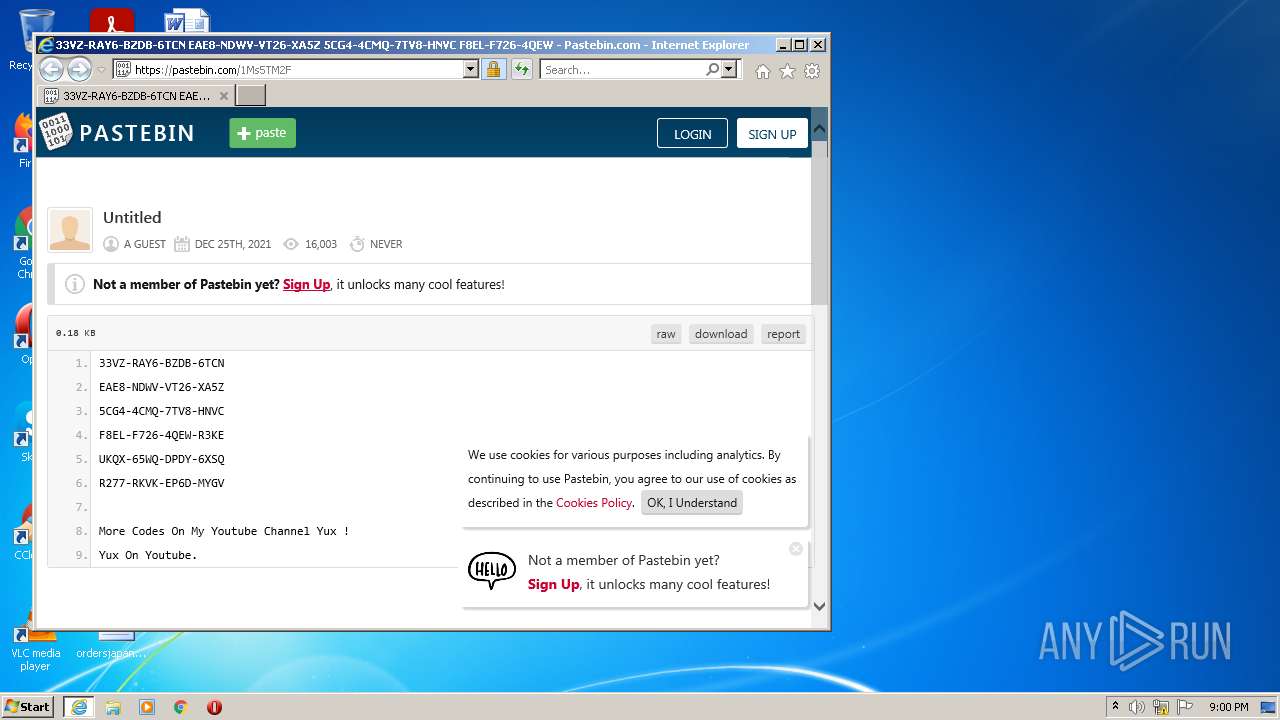Click the SIGN UP button
The width and height of the screenshot is (1280, 720).
pos(772,133)
